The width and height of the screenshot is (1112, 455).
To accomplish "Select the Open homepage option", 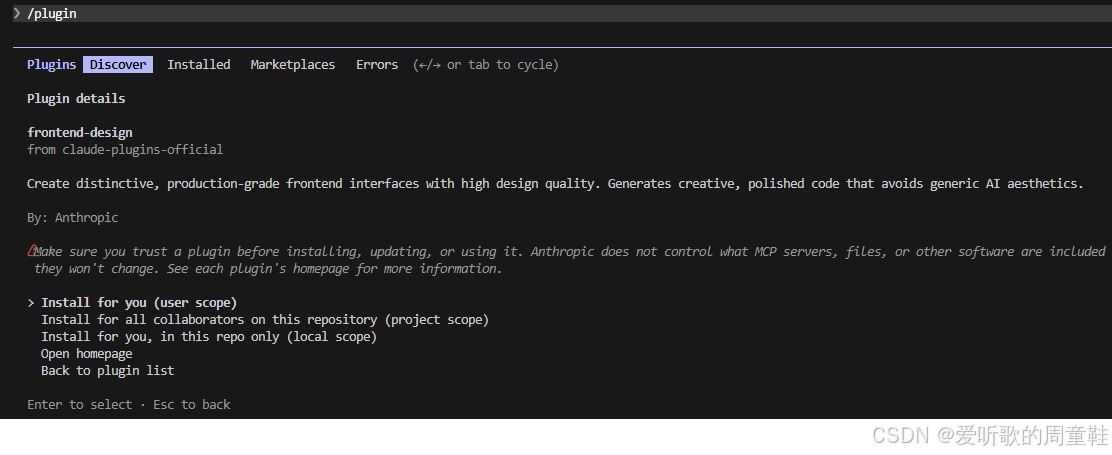I will 87,354.
